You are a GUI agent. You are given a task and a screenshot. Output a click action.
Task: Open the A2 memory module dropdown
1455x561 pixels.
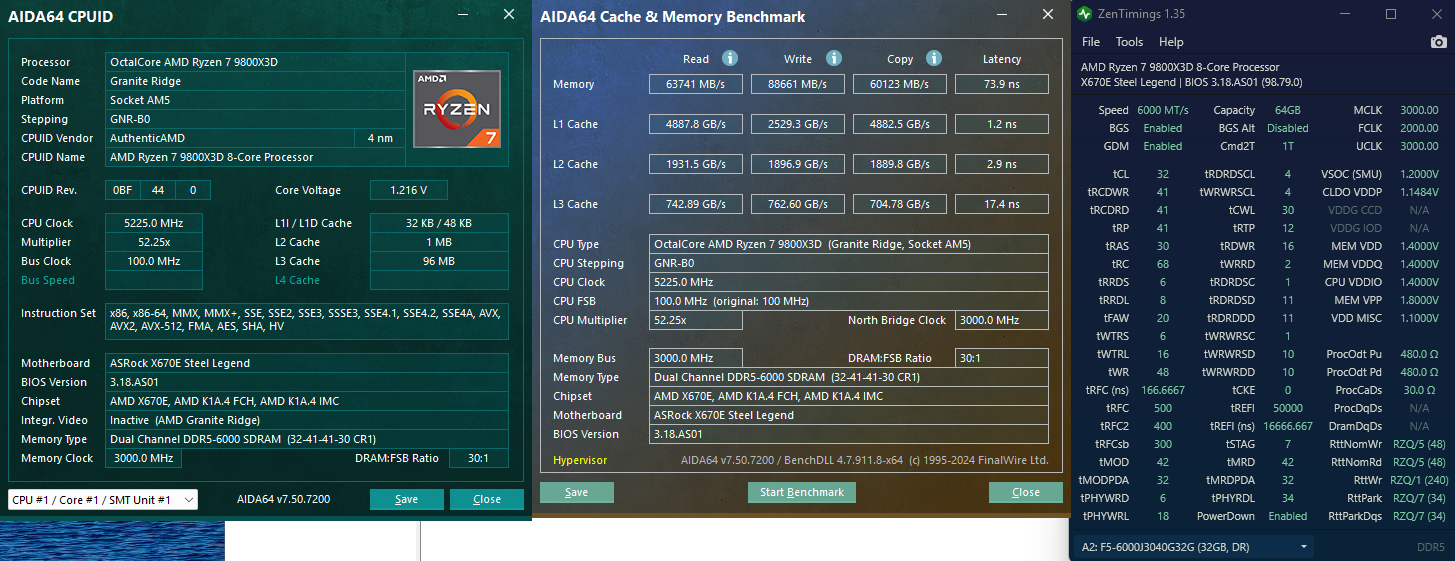[x=1194, y=547]
